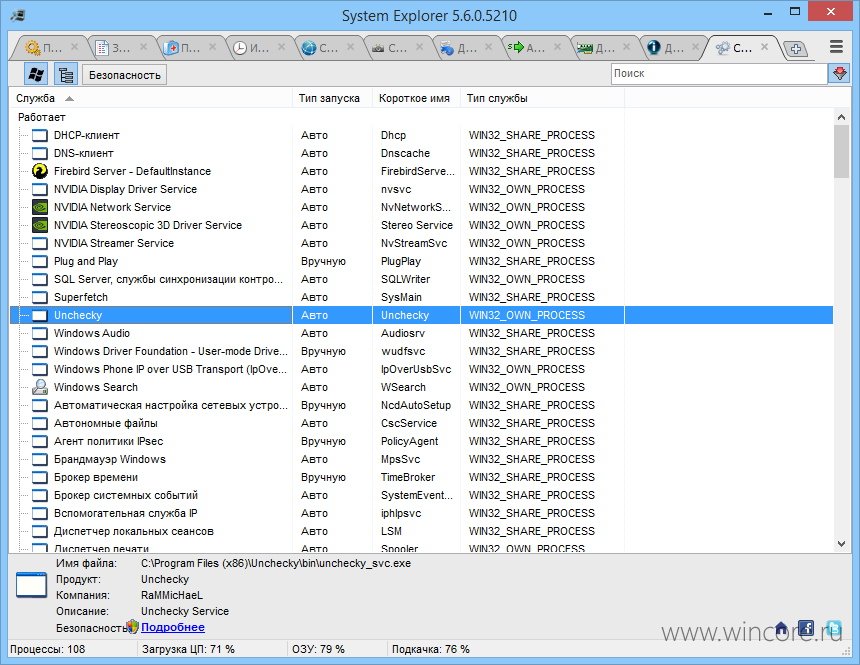Click the Windows Search magnifier icon
The height and width of the screenshot is (665, 860).
[x=39, y=387]
